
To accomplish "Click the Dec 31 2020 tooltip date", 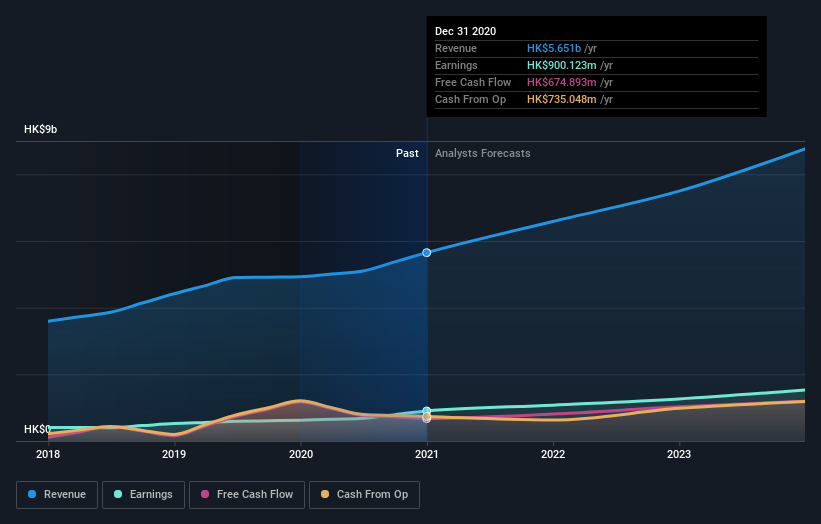I will click(x=465, y=31).
